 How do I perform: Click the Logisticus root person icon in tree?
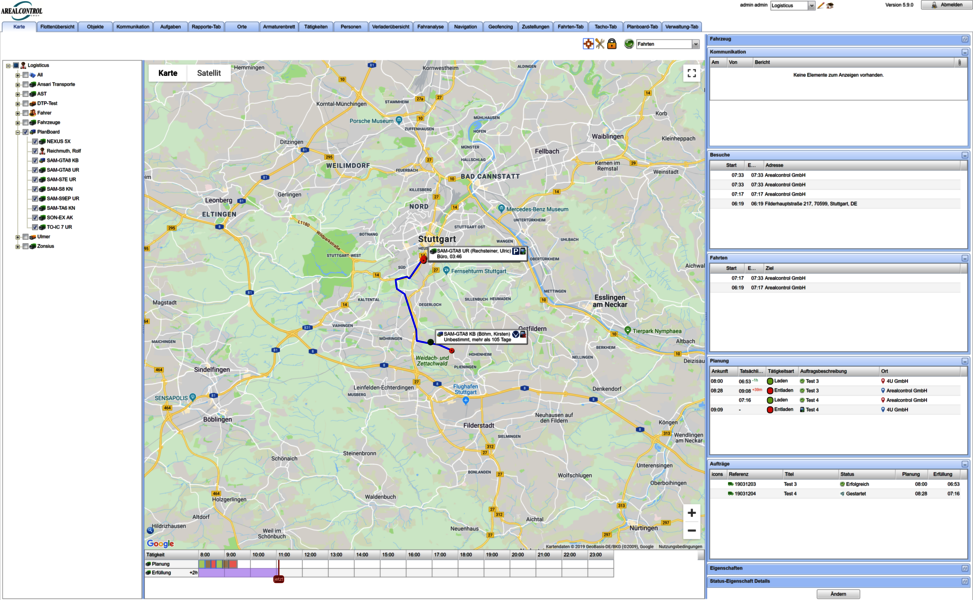click(24, 65)
